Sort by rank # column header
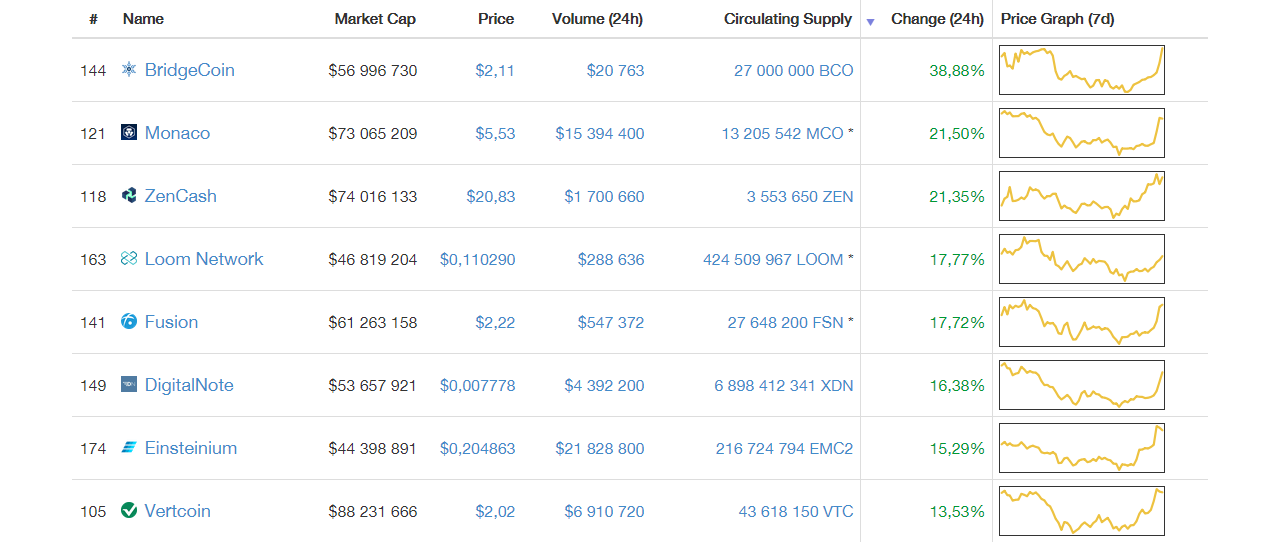Image resolution: width=1280 pixels, height=542 pixels. coord(93,19)
